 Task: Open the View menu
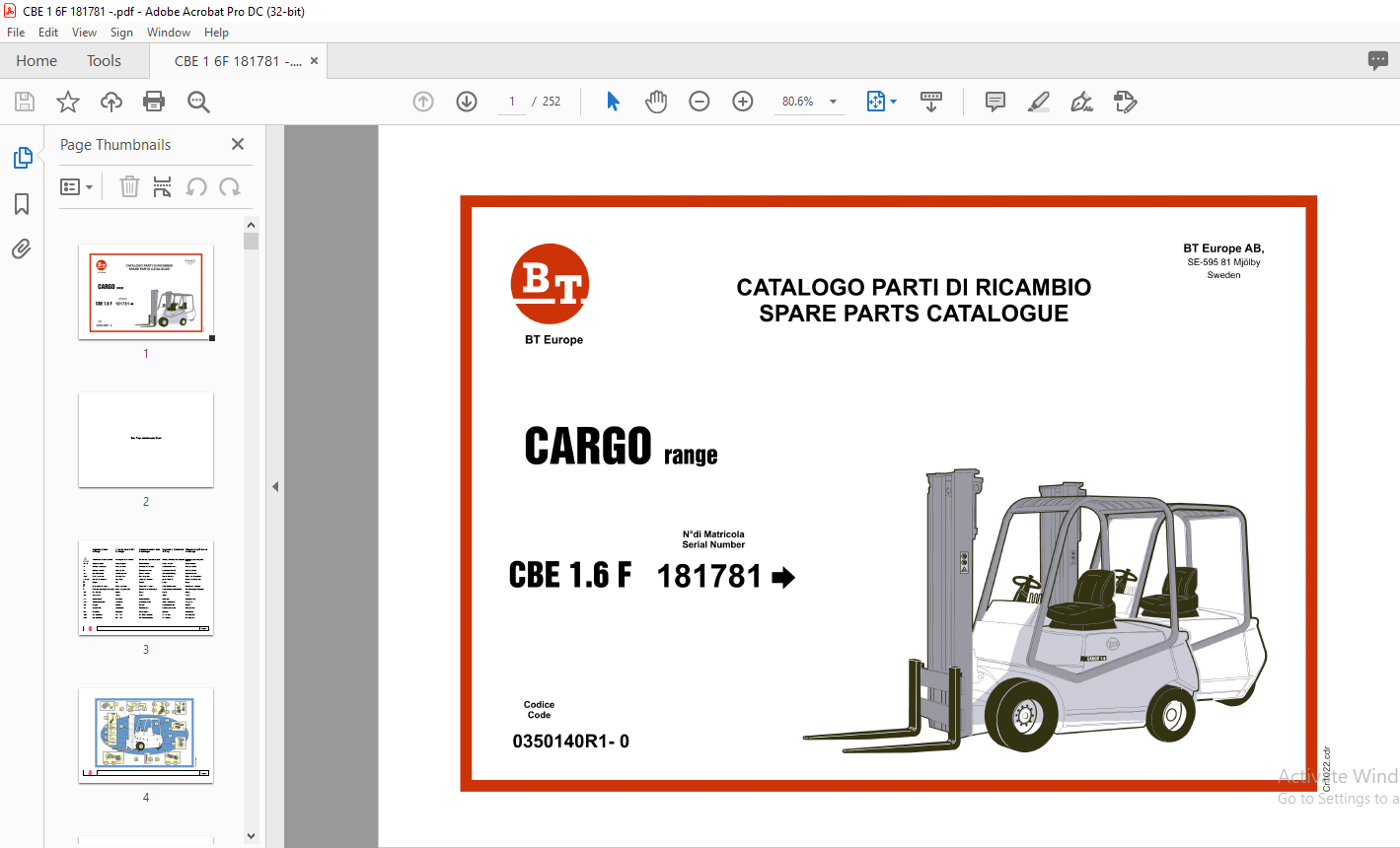(x=85, y=33)
